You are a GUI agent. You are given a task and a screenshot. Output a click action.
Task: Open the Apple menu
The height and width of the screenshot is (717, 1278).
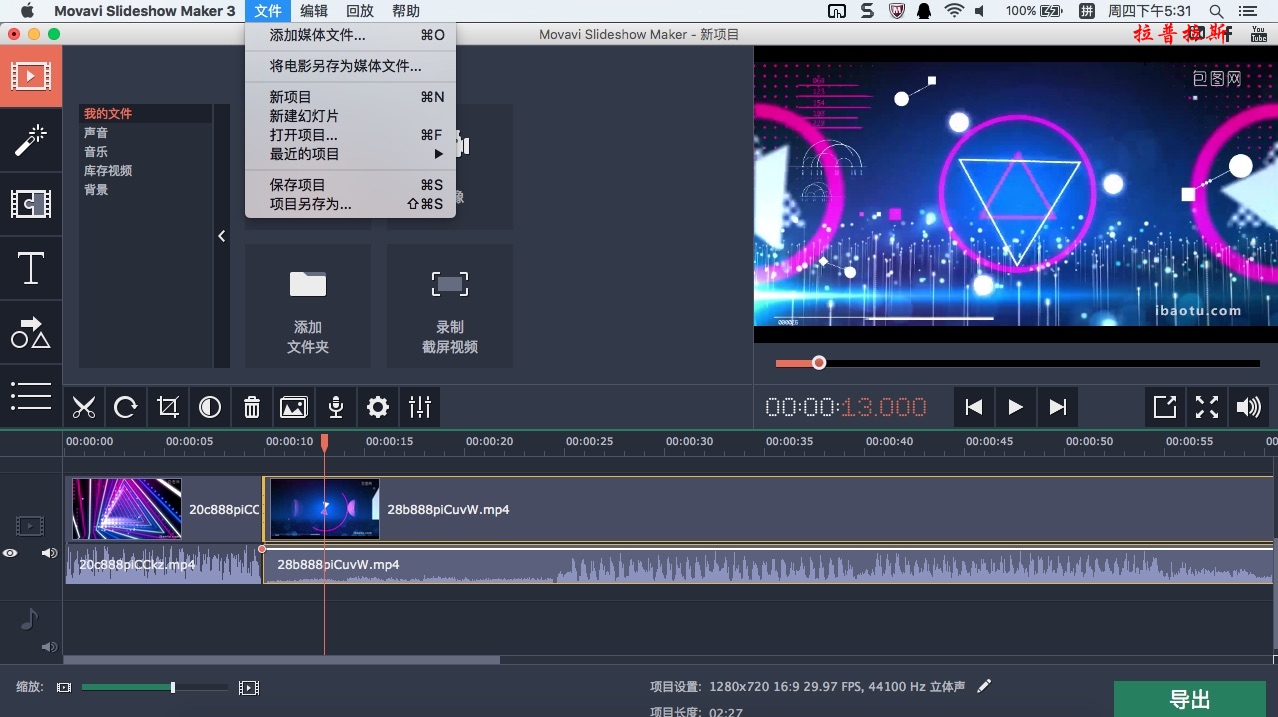coord(27,11)
